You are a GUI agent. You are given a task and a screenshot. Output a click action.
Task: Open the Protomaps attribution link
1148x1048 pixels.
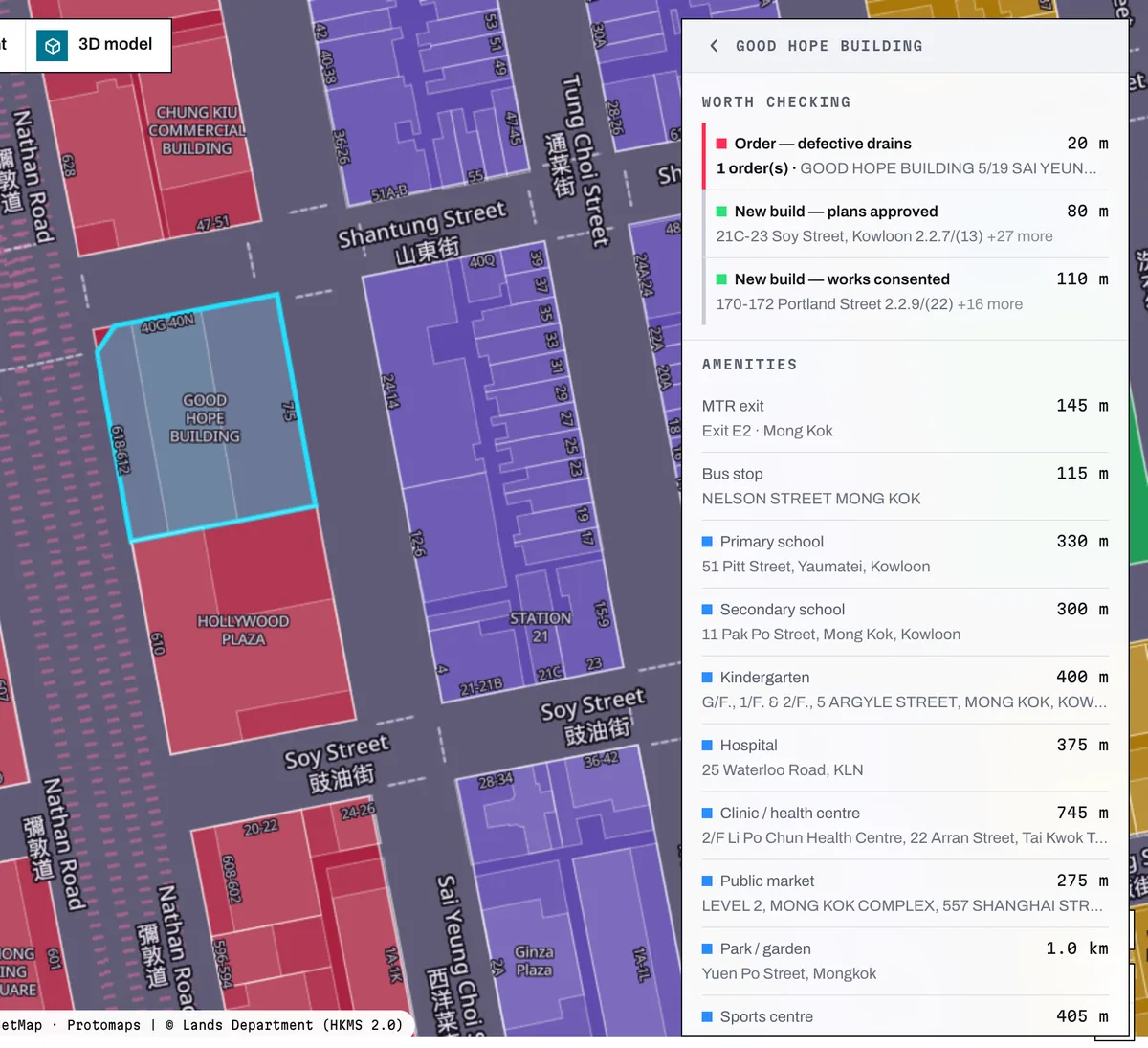coord(103,1025)
